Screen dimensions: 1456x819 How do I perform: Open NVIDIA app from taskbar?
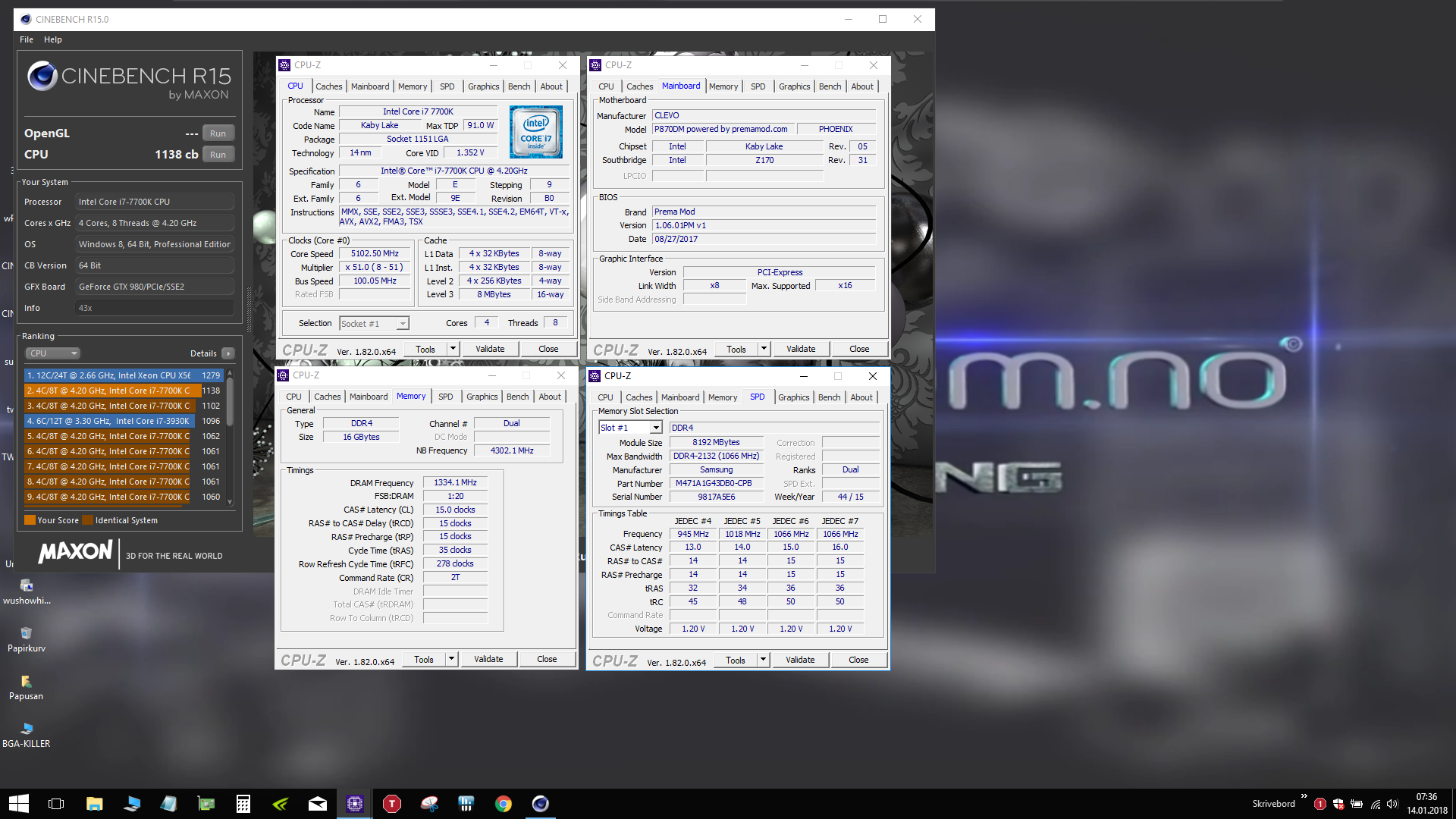coord(281,804)
